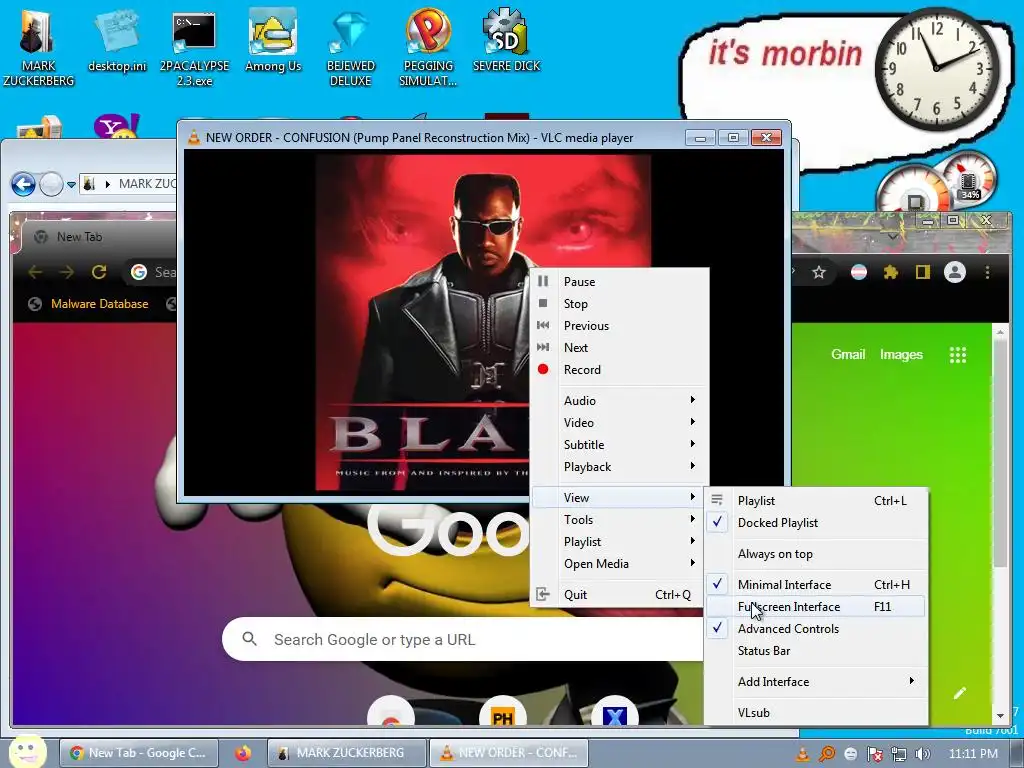Image resolution: width=1024 pixels, height=768 pixels.
Task: Open the Explorer recent locations dropdown arrow
Action: point(71,185)
